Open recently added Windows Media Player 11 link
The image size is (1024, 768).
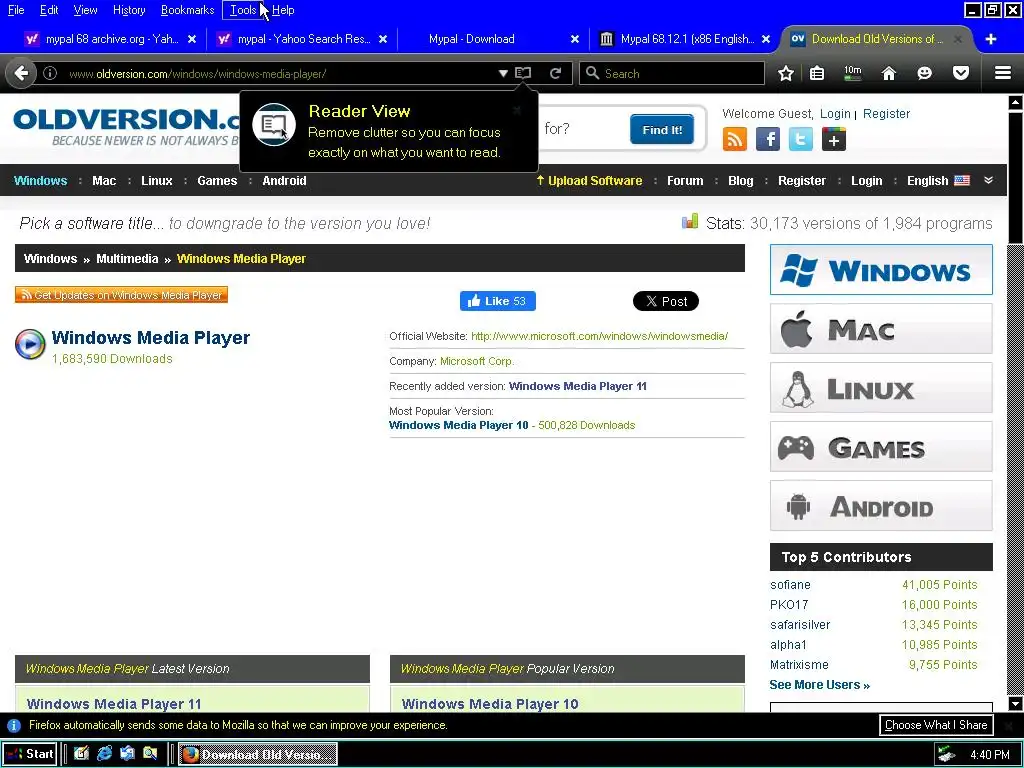(578, 386)
